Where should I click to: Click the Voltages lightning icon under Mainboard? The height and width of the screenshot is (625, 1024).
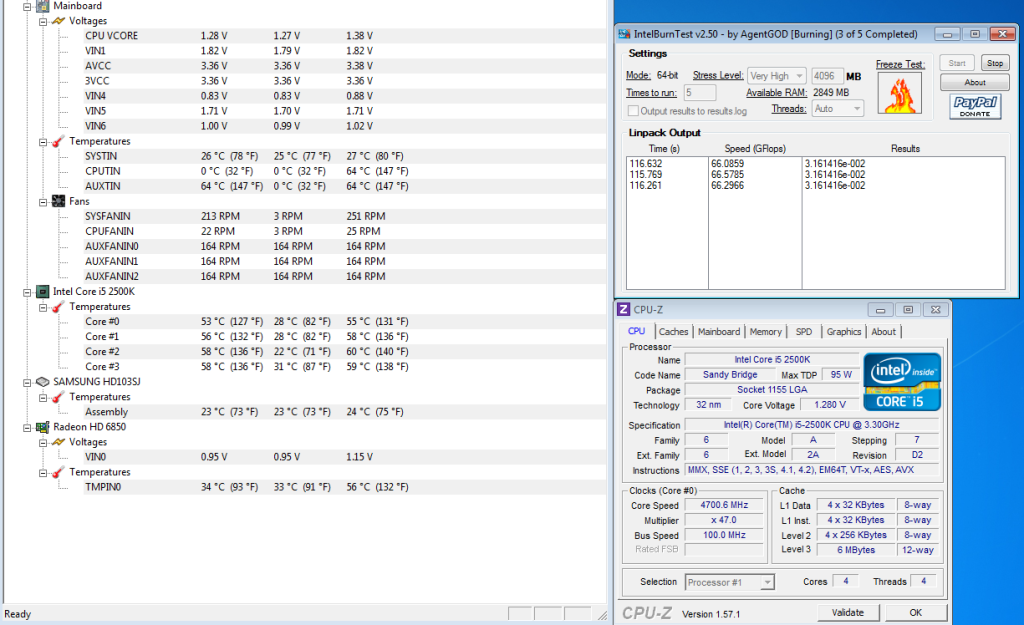59,21
